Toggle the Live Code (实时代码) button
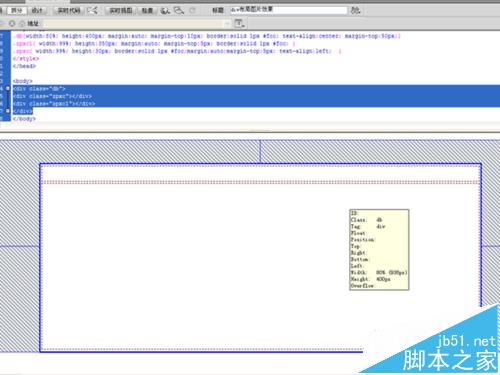This screenshot has width=500, height=375. pos(68,10)
